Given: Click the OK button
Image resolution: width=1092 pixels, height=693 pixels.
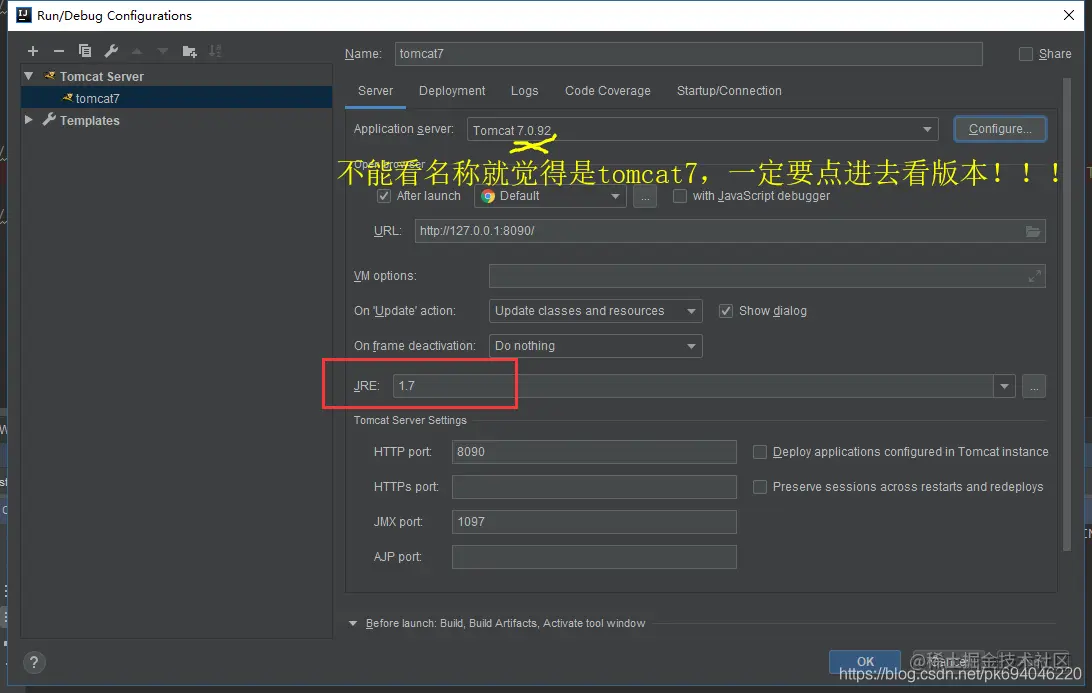Looking at the screenshot, I should [x=865, y=662].
